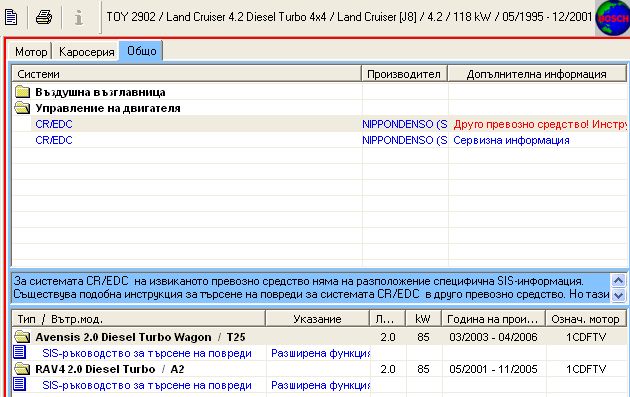Select the Общо tab
This screenshot has height=397, width=630.
click(141, 51)
